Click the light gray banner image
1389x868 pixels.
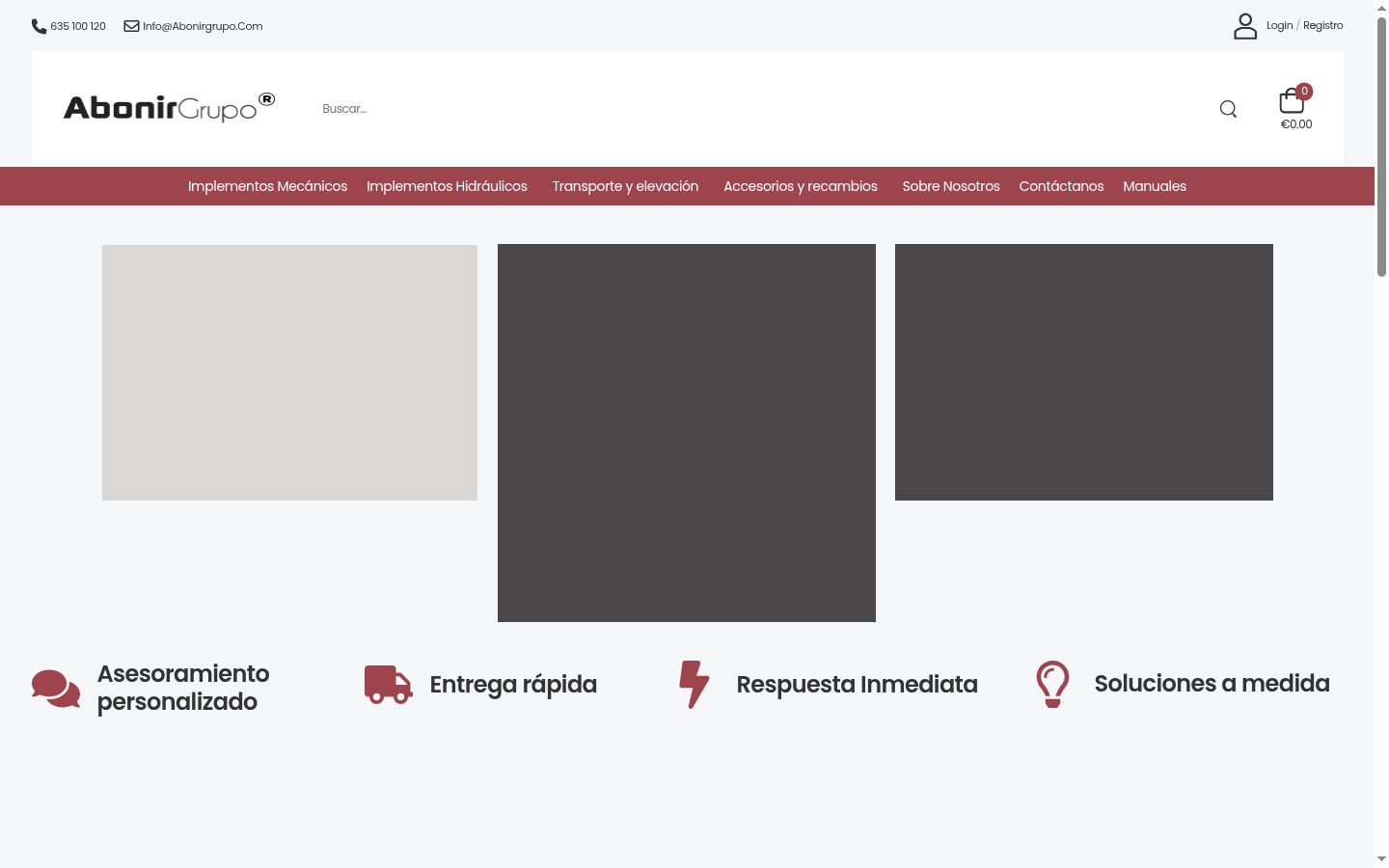coord(289,372)
